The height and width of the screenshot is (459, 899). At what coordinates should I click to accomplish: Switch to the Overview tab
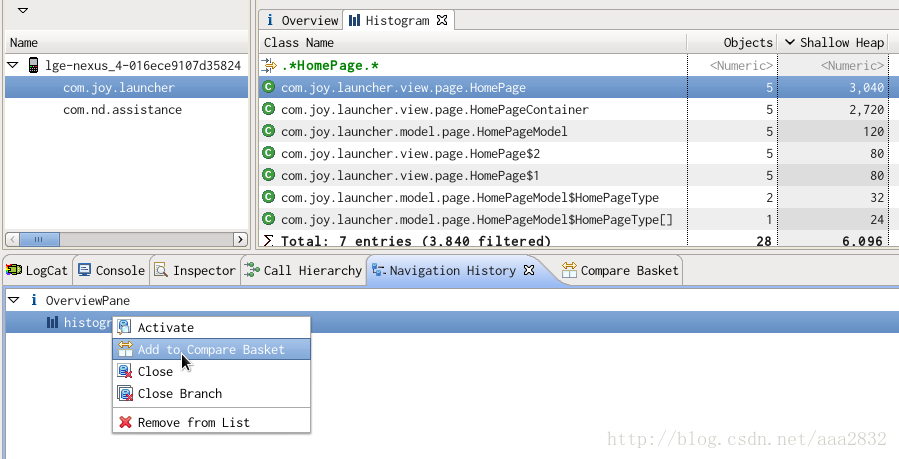[x=302, y=21]
